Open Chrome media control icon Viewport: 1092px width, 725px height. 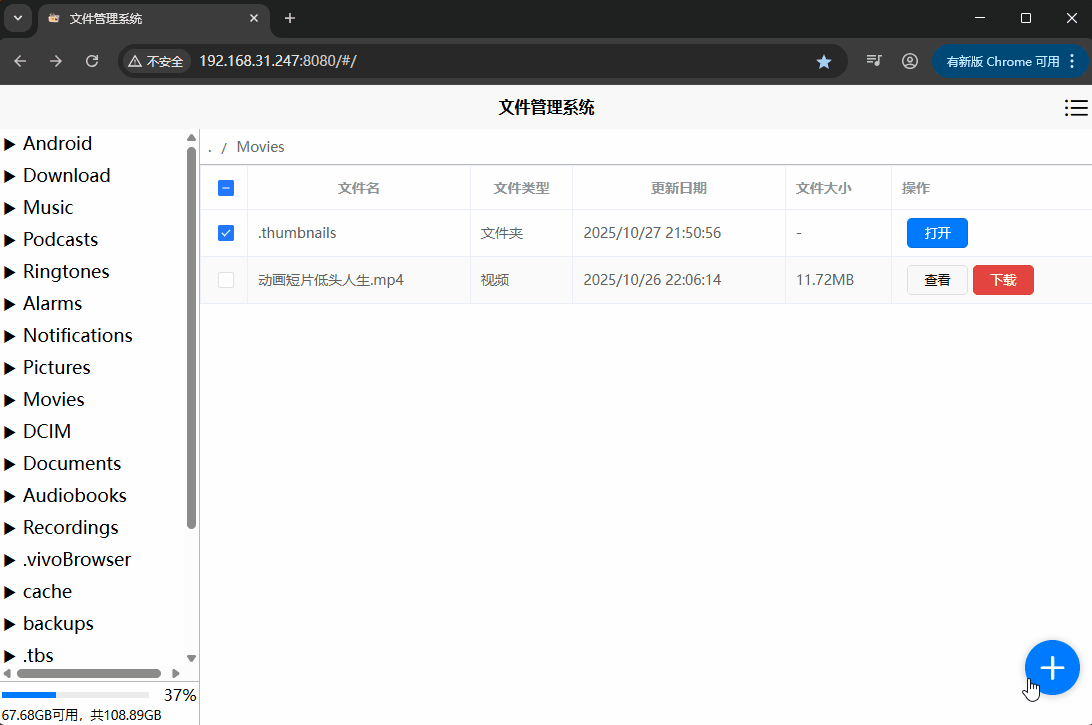[x=874, y=62]
